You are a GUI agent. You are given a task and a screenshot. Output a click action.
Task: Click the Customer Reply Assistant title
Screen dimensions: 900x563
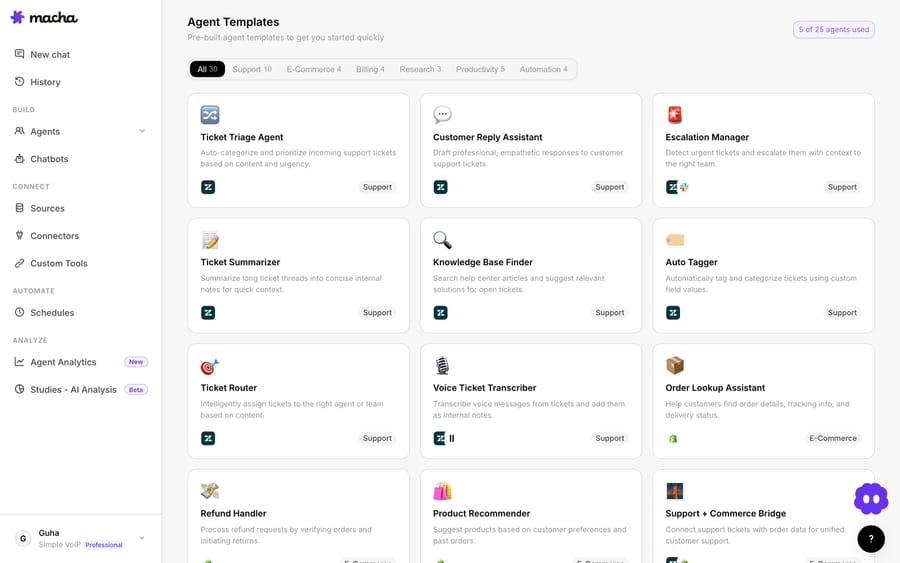click(487, 137)
